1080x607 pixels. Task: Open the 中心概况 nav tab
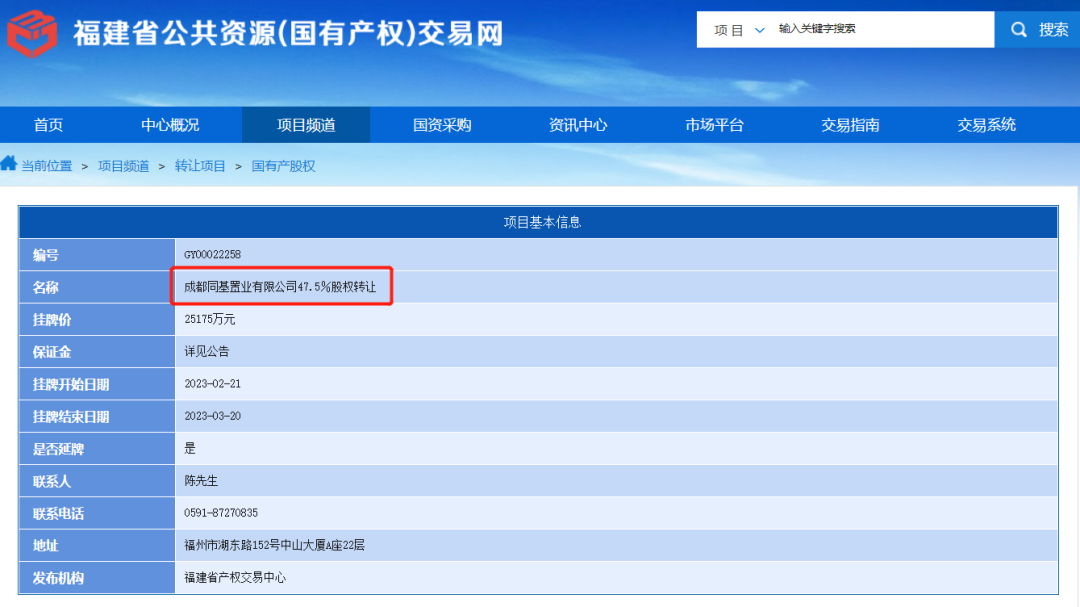pos(170,125)
